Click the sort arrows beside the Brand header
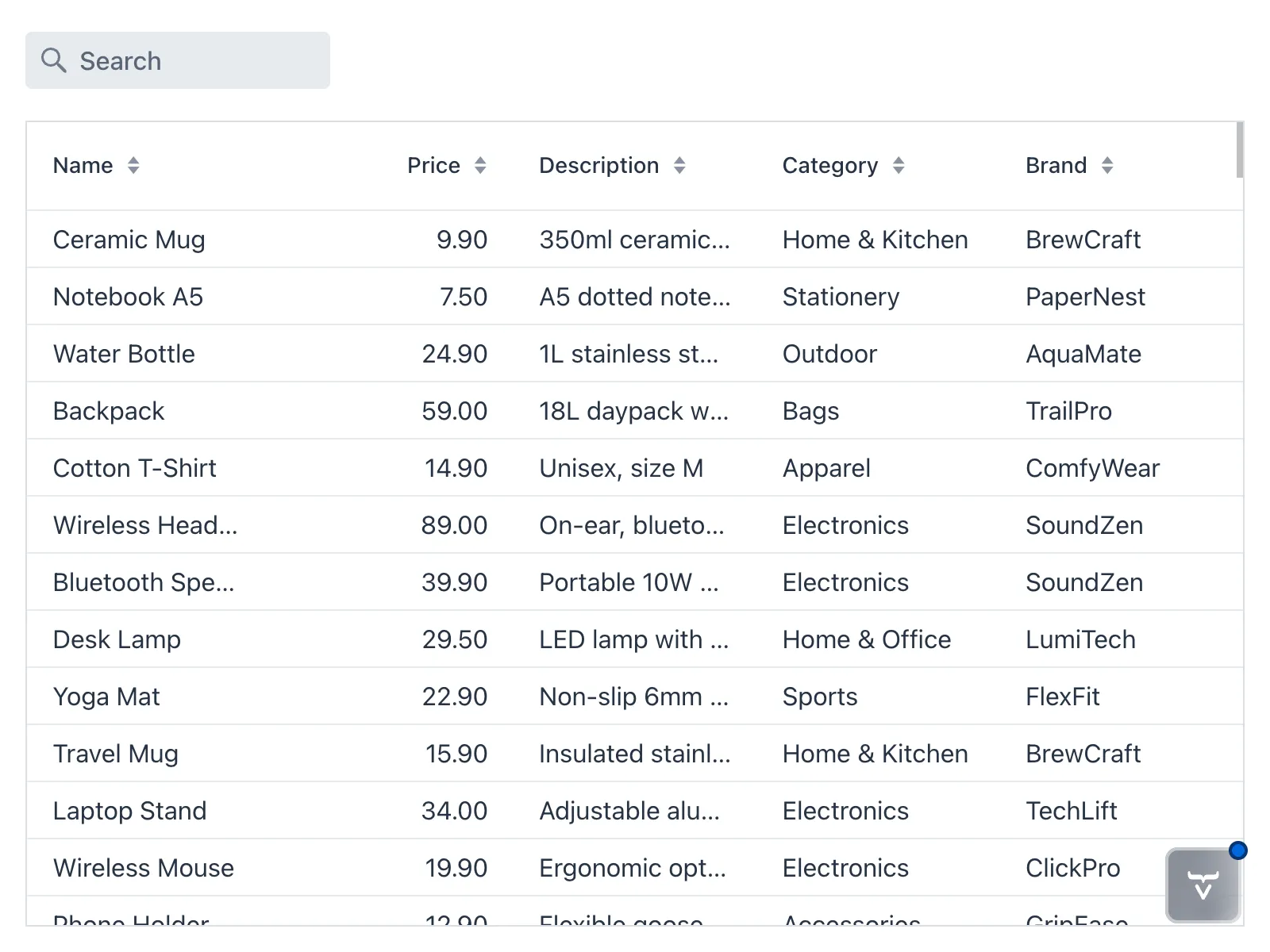 coord(1107,165)
